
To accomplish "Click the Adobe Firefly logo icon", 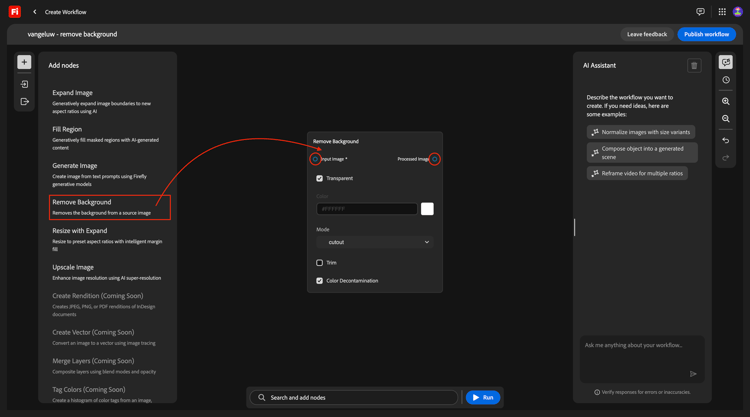I will pos(15,11).
